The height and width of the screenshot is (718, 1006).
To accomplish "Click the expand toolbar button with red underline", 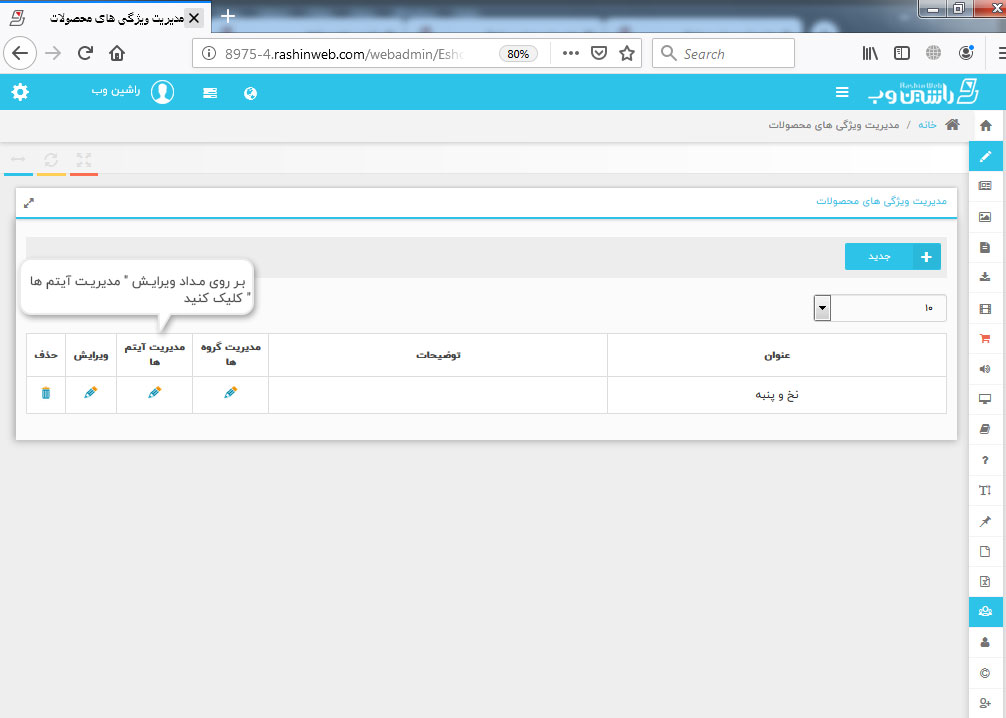I will click(x=84, y=160).
